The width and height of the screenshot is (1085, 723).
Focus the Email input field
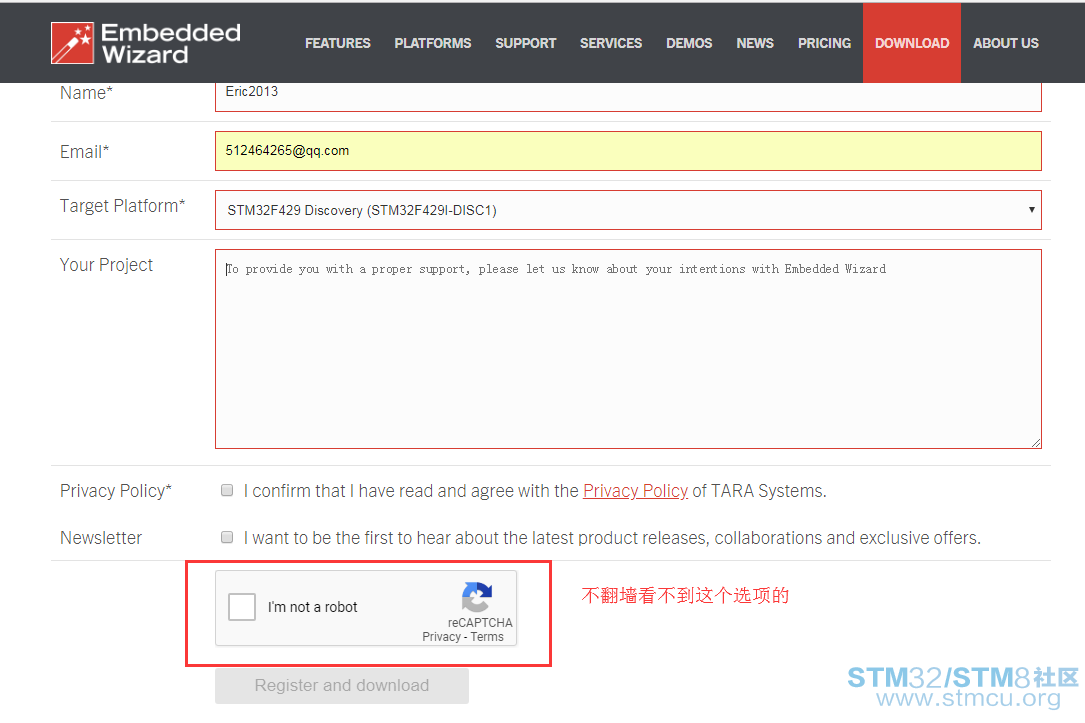point(628,151)
